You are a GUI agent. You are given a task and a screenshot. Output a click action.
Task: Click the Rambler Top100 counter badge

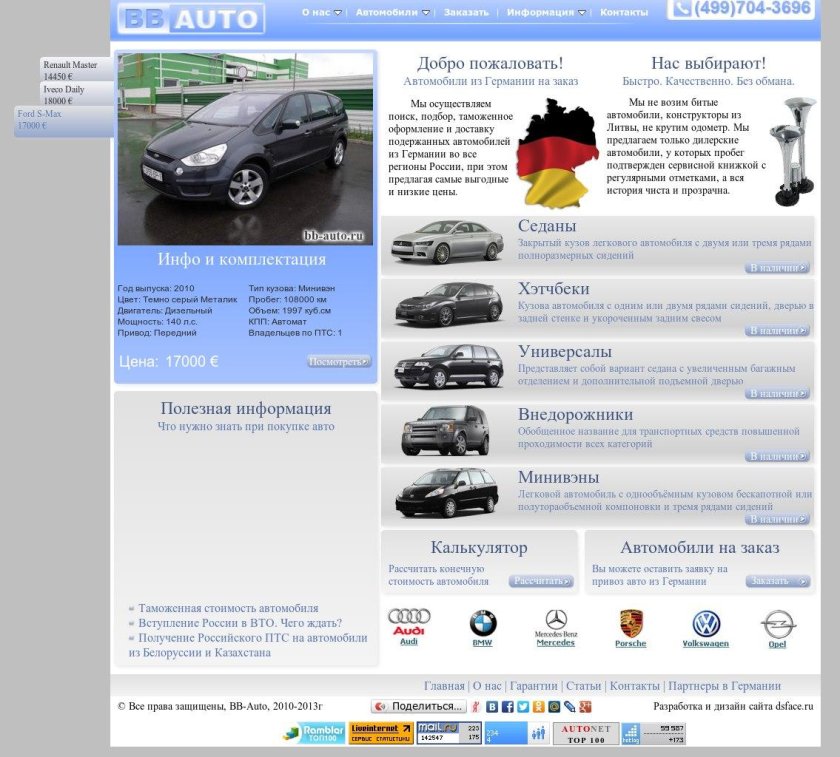[x=313, y=733]
